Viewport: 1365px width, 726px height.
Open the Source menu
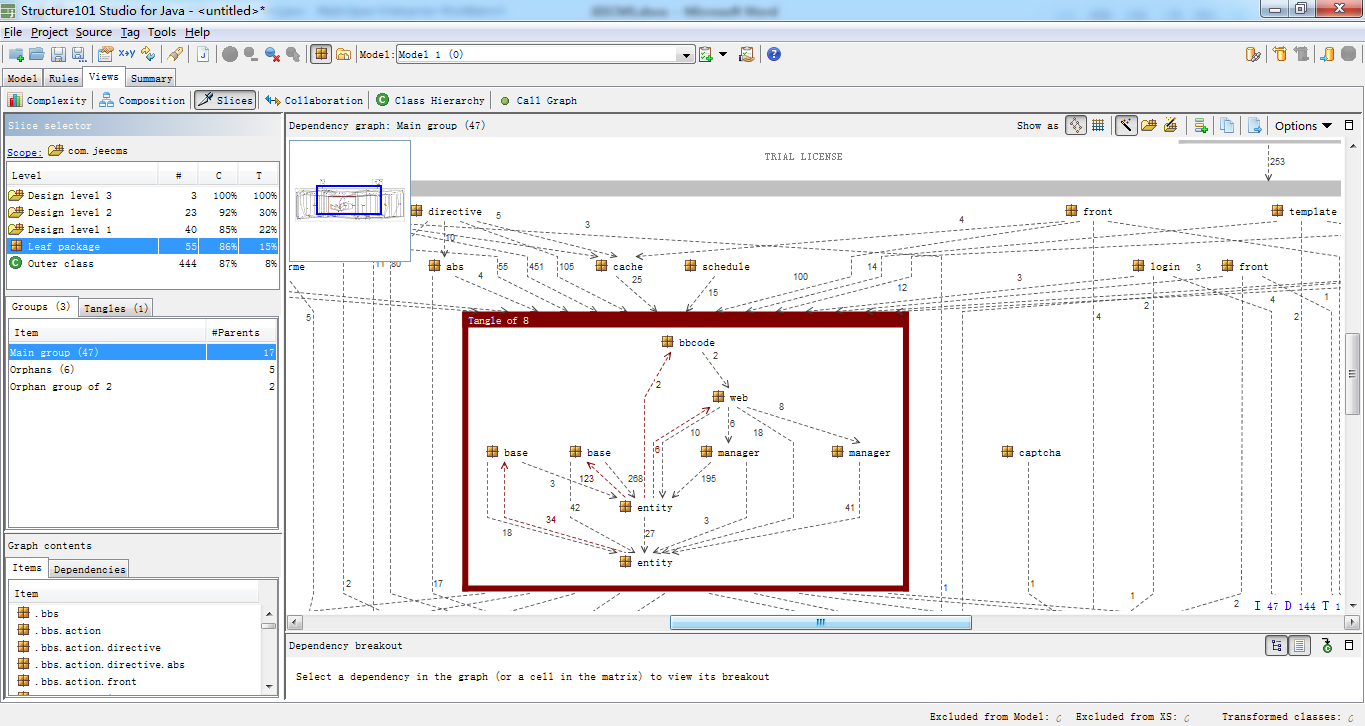point(94,32)
